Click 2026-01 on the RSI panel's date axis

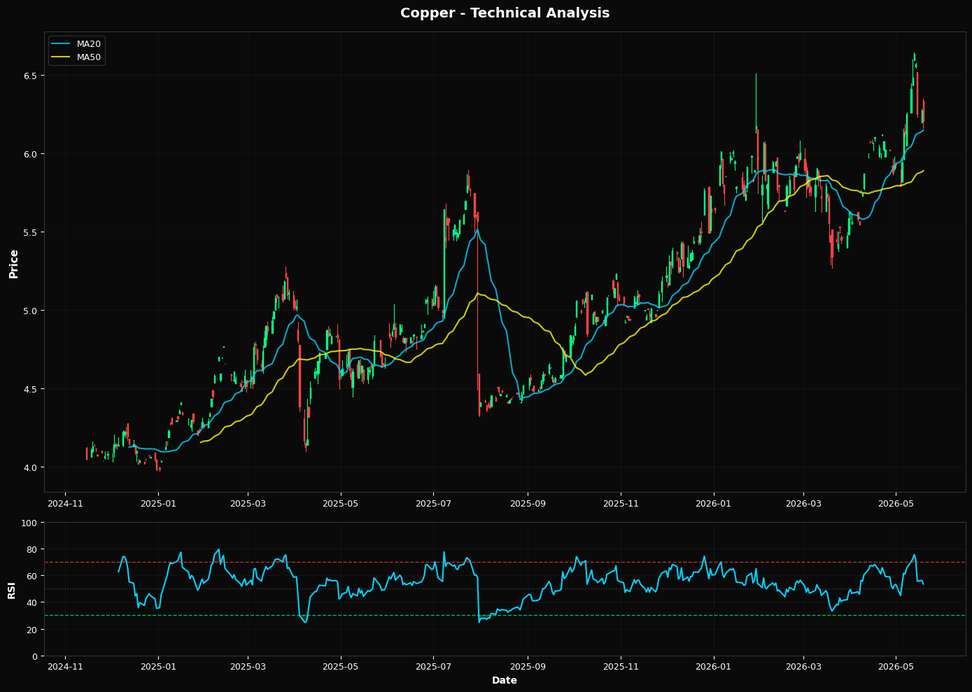coord(714,667)
